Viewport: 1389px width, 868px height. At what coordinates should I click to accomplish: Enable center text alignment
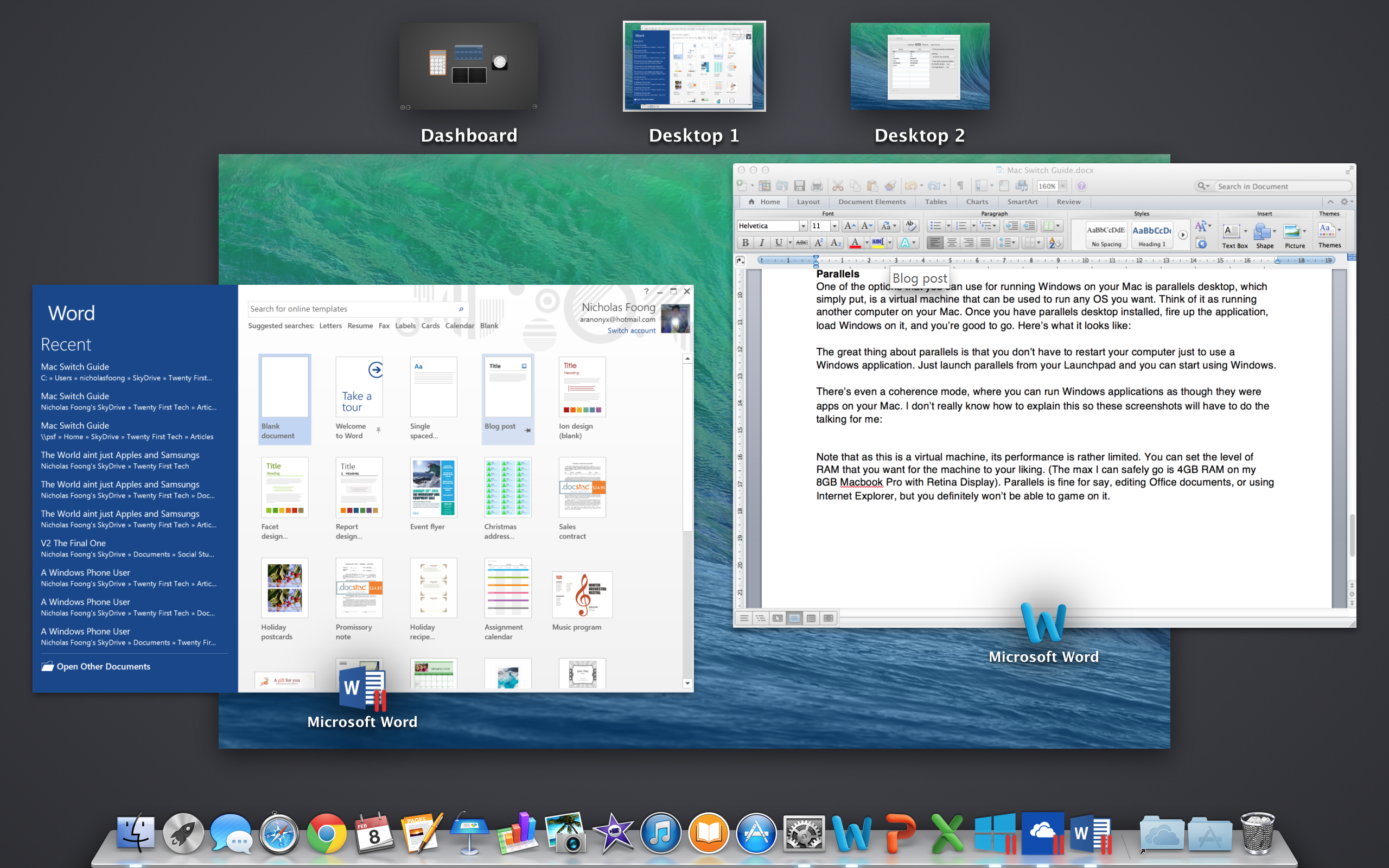[952, 243]
